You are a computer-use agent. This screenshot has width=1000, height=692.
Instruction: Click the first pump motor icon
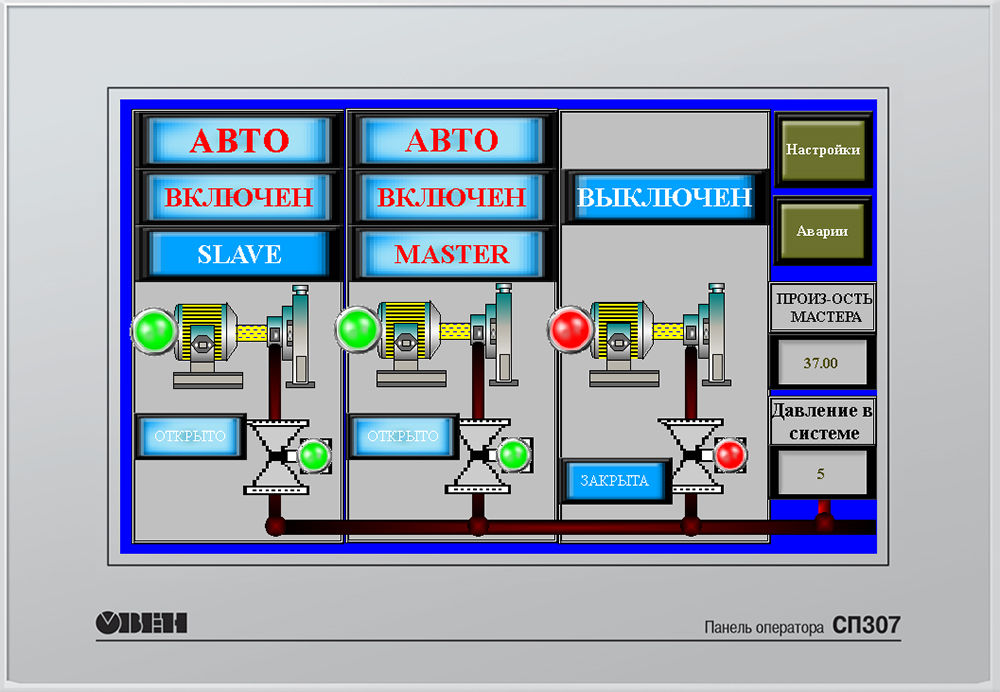coord(207,337)
